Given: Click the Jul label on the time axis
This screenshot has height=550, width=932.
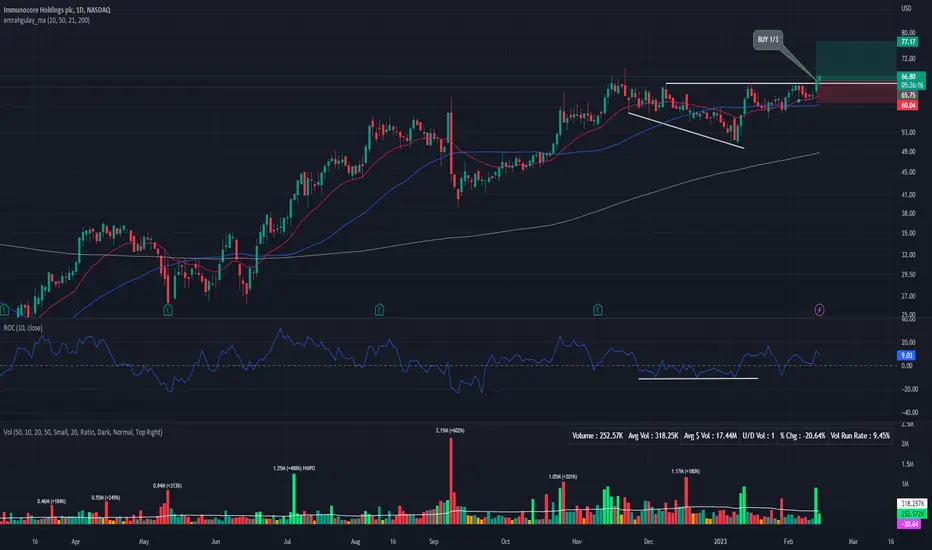Looking at the screenshot, I should click(x=287, y=541).
